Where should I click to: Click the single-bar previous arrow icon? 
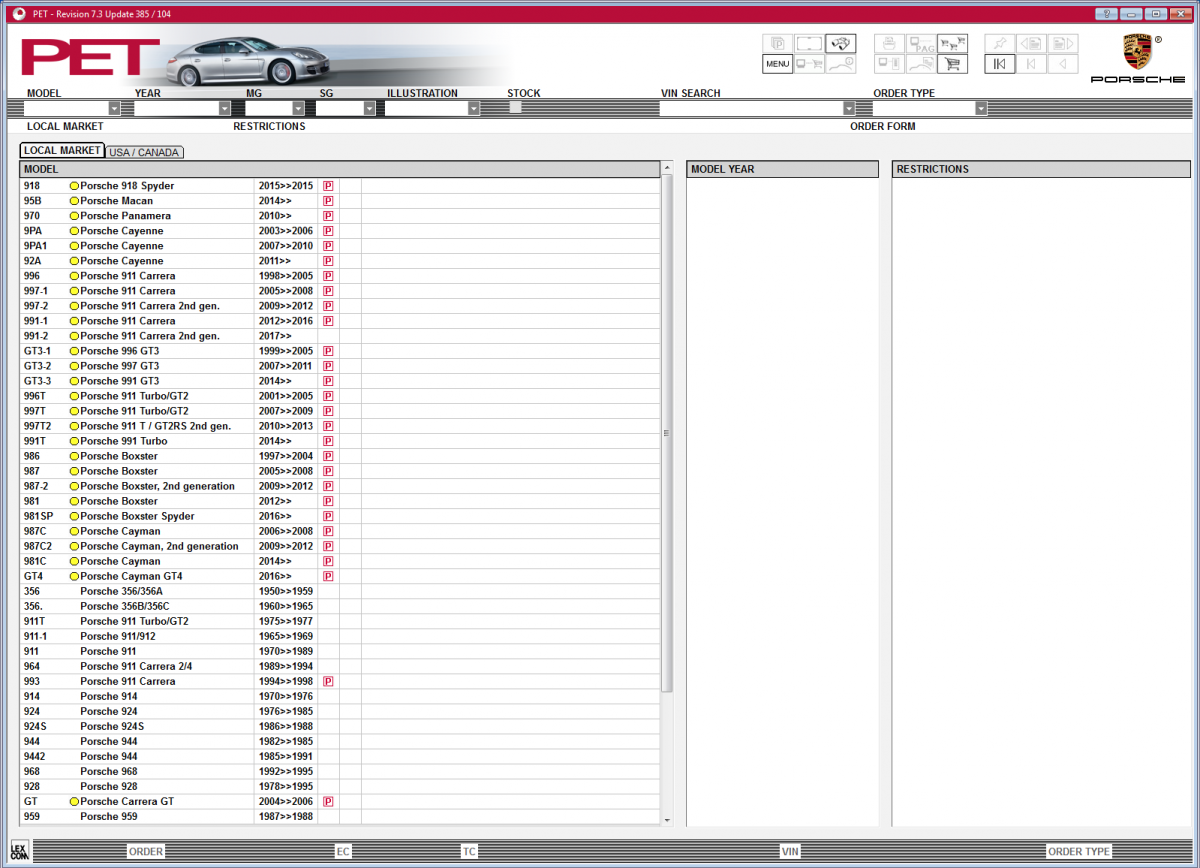(x=1031, y=64)
